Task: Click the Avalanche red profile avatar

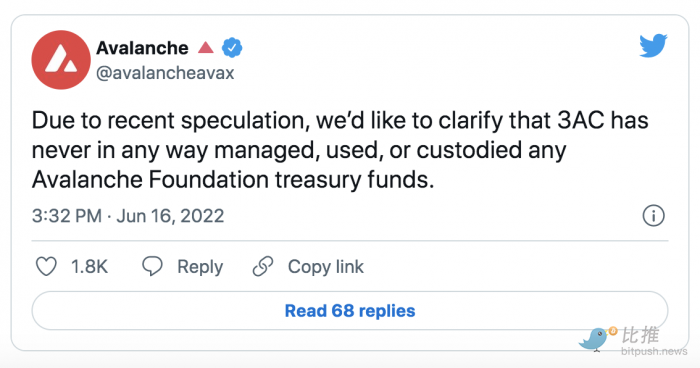Action: [x=61, y=60]
